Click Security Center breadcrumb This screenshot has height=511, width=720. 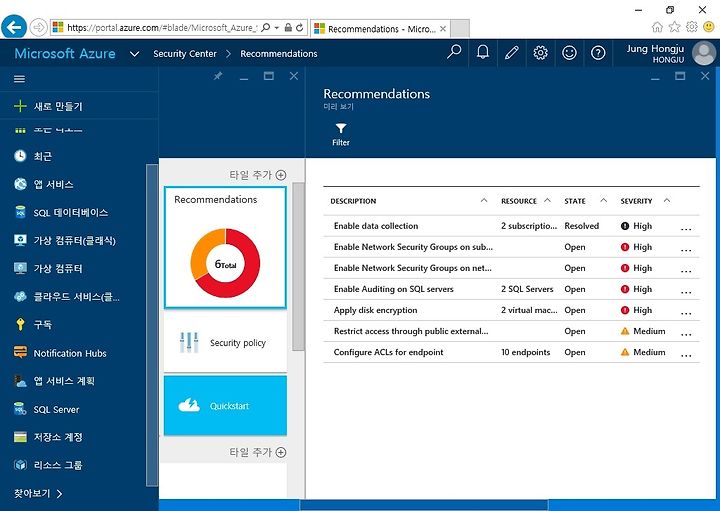coord(185,54)
